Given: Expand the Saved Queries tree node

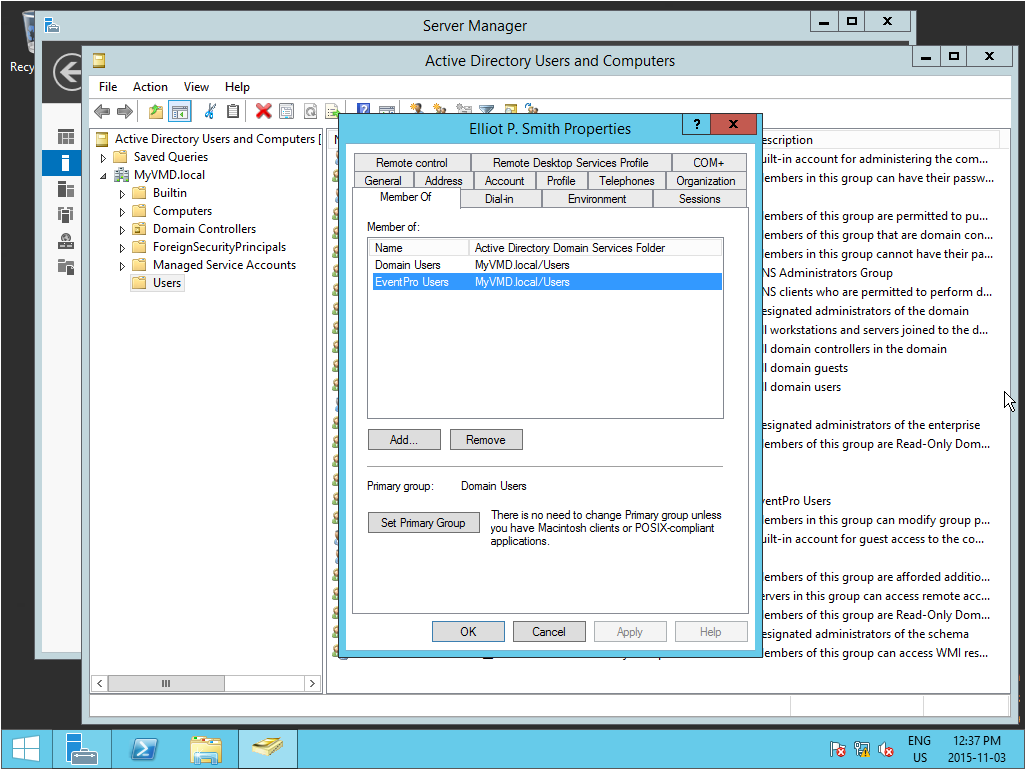Looking at the screenshot, I should [103, 158].
